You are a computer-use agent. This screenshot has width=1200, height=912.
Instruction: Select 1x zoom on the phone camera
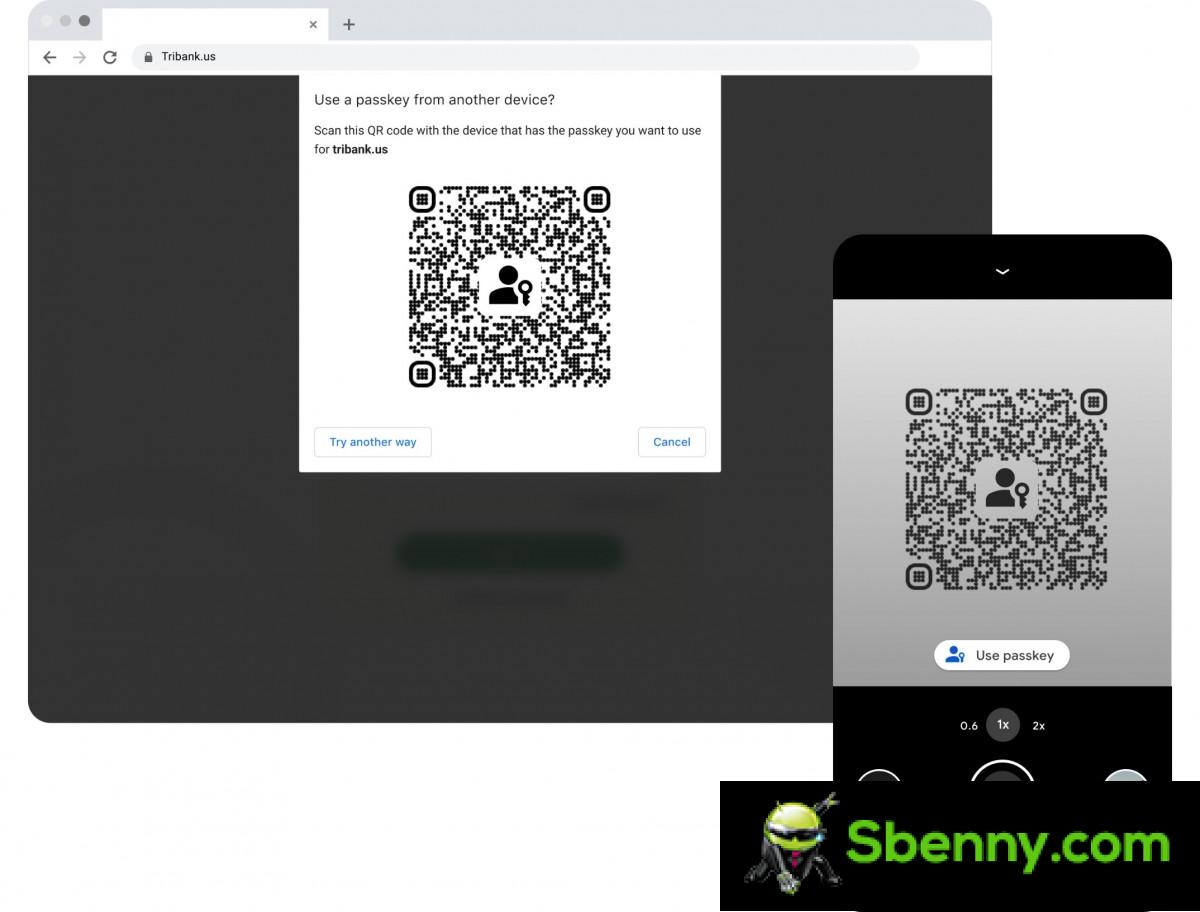[x=1003, y=725]
